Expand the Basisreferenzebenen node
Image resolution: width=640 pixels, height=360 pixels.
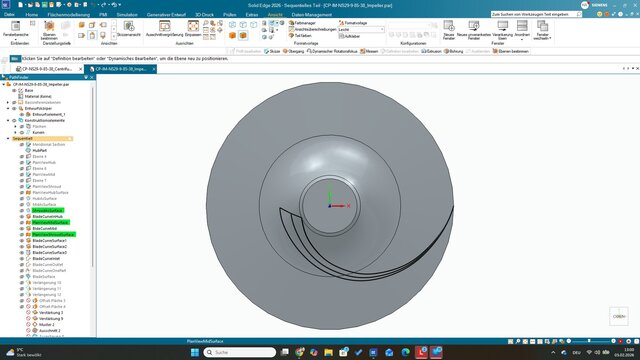8,102
